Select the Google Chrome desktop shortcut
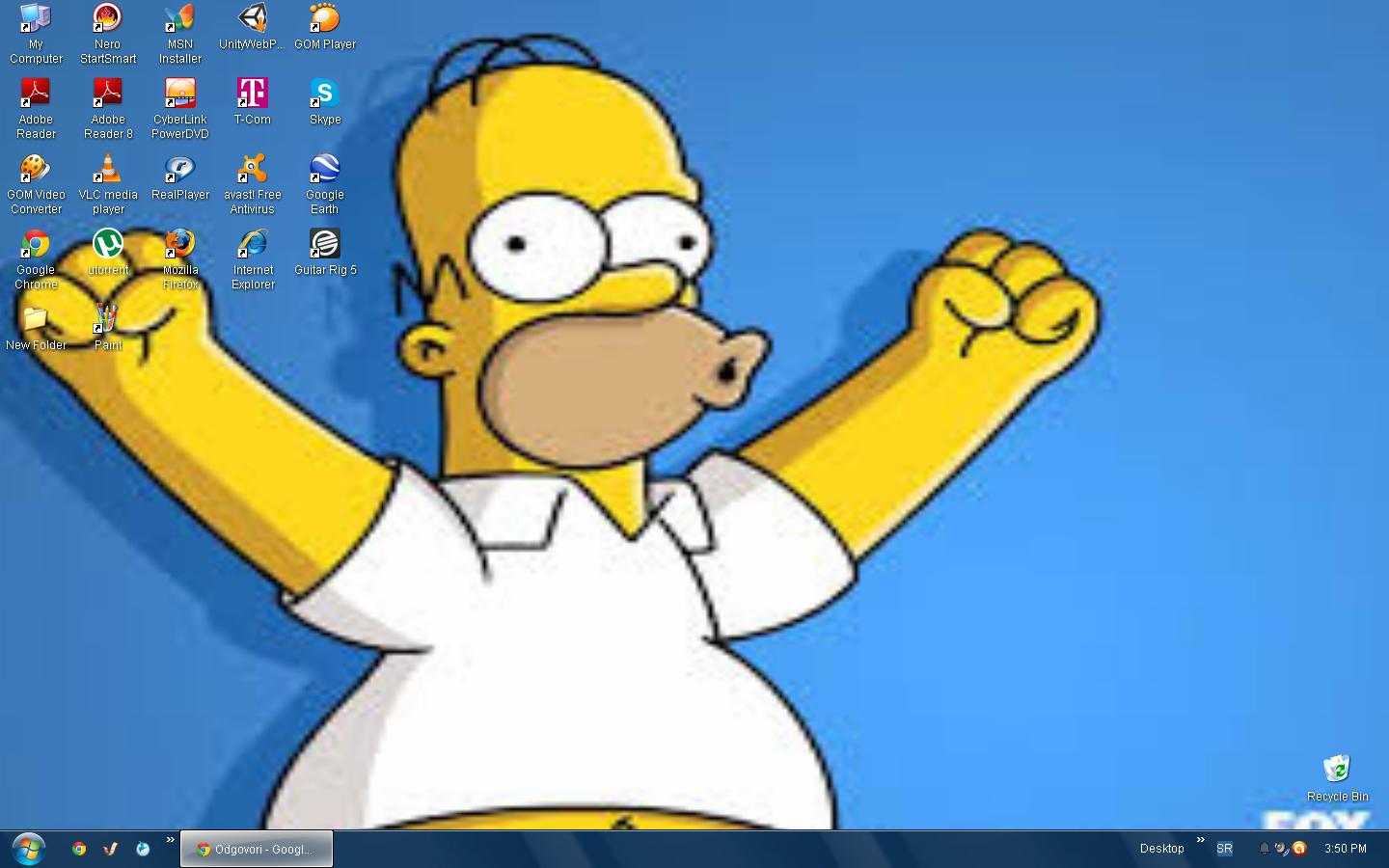The image size is (1389, 868). tap(36, 259)
